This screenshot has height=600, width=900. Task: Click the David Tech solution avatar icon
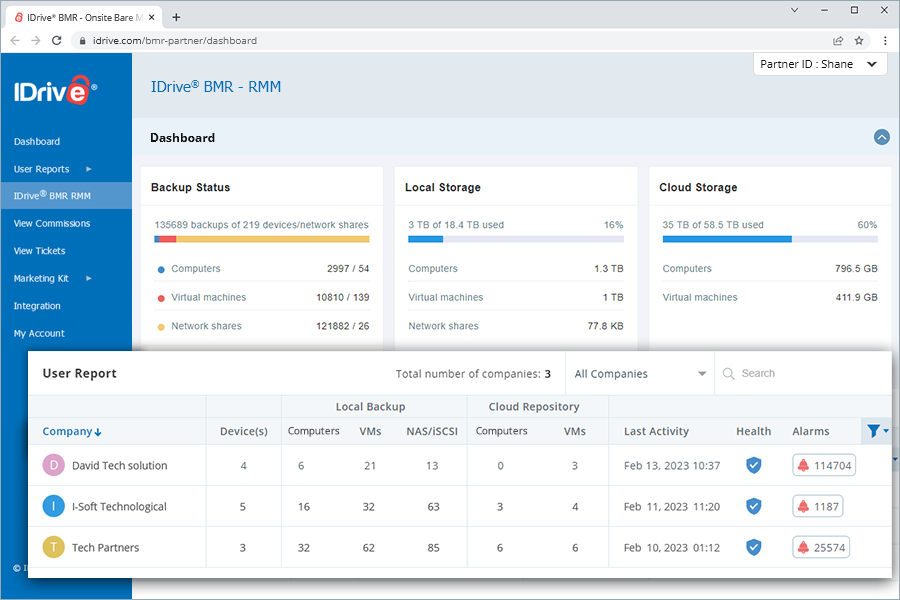(53, 465)
